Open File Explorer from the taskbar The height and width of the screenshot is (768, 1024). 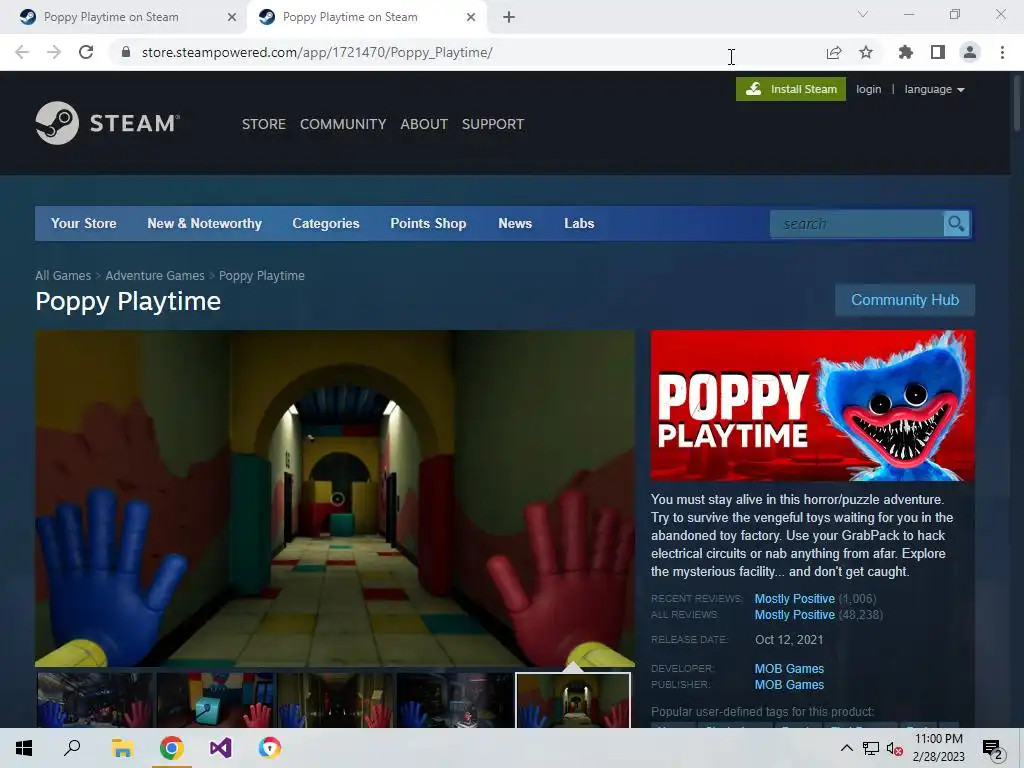click(122, 748)
